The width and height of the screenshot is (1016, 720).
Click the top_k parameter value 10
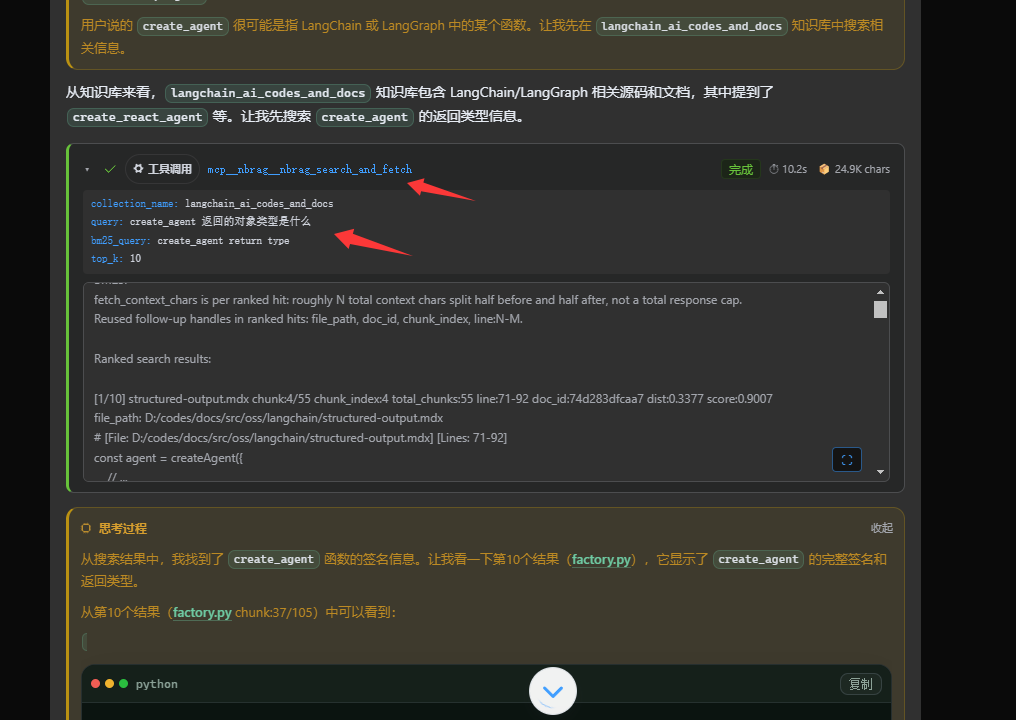pyautogui.click(x=135, y=259)
